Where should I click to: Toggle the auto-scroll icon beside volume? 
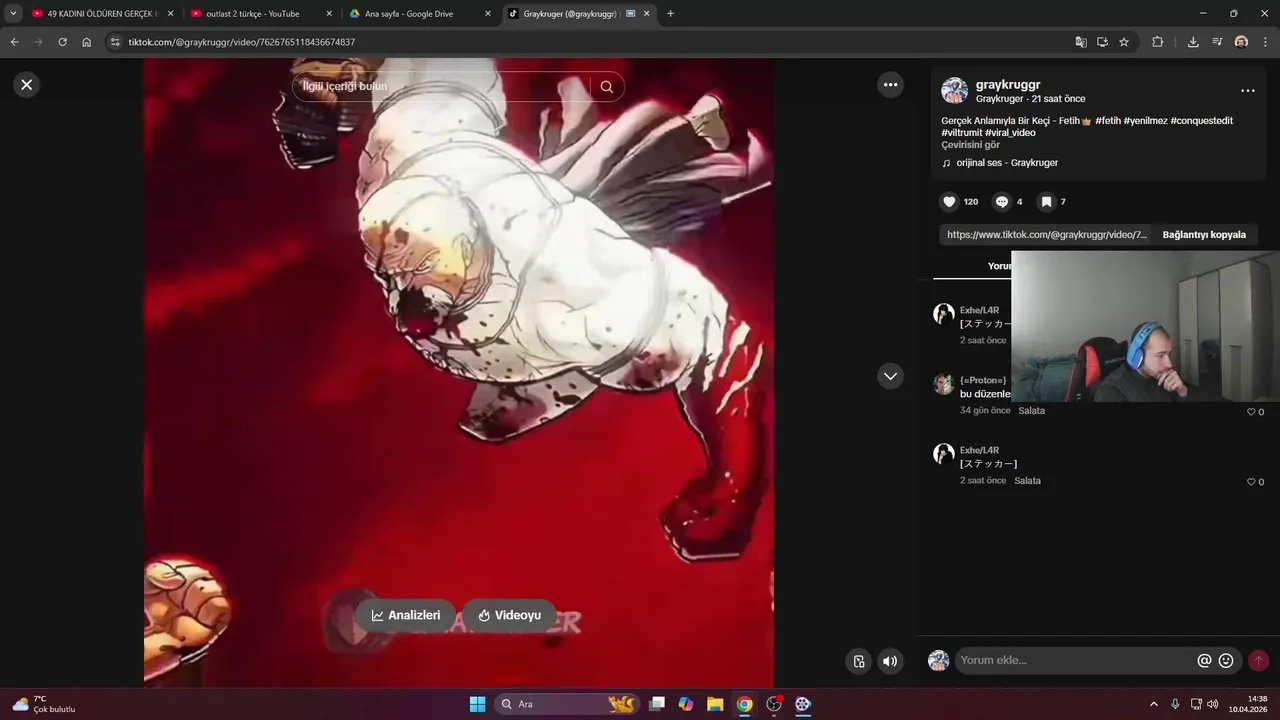tap(858, 661)
